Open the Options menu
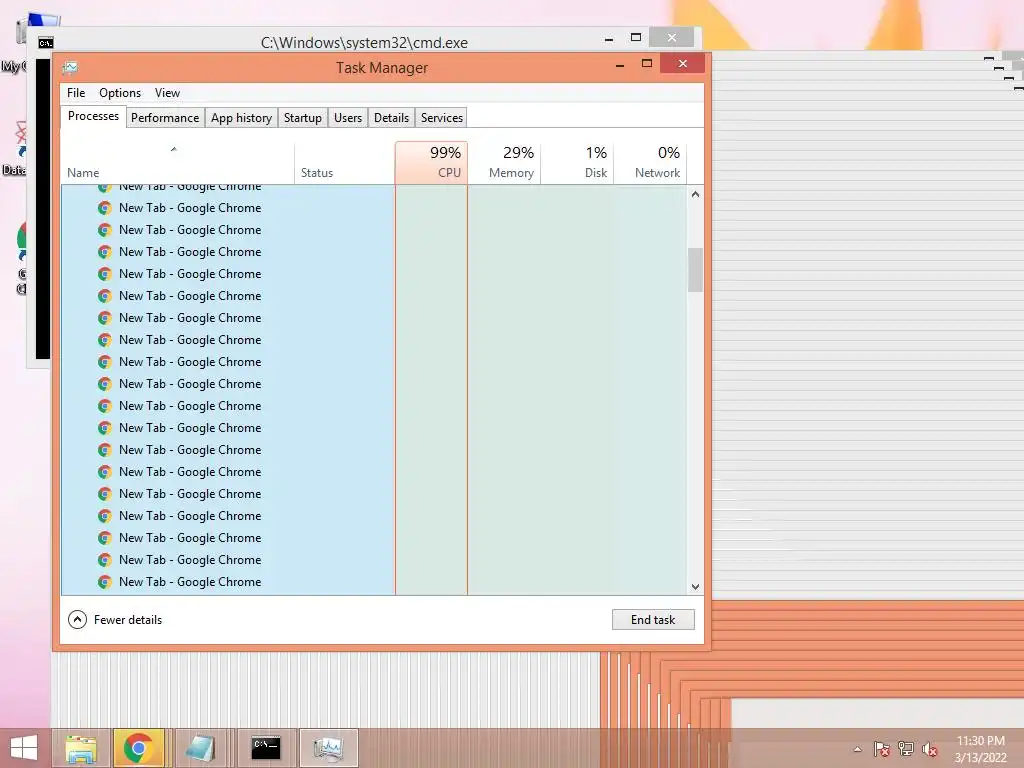The width and height of the screenshot is (1024, 768). click(120, 93)
